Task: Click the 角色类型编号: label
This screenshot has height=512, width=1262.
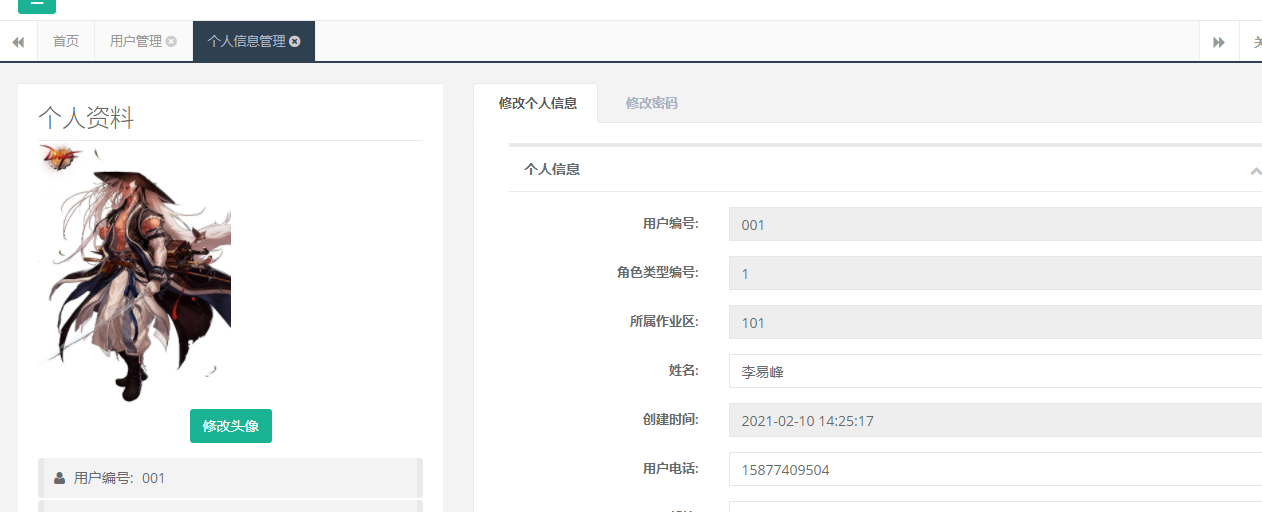Action: (657, 272)
